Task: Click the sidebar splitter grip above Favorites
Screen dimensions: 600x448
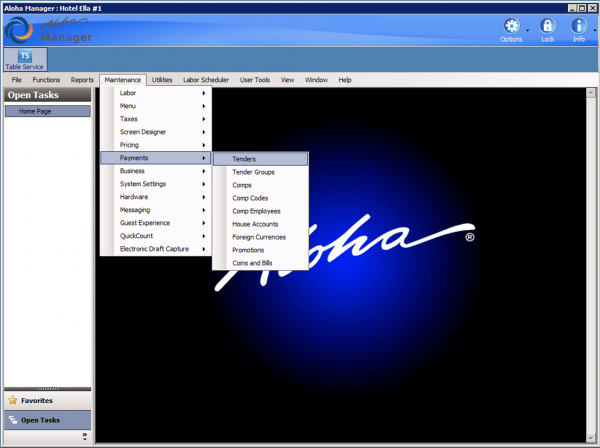Action: [x=48, y=389]
